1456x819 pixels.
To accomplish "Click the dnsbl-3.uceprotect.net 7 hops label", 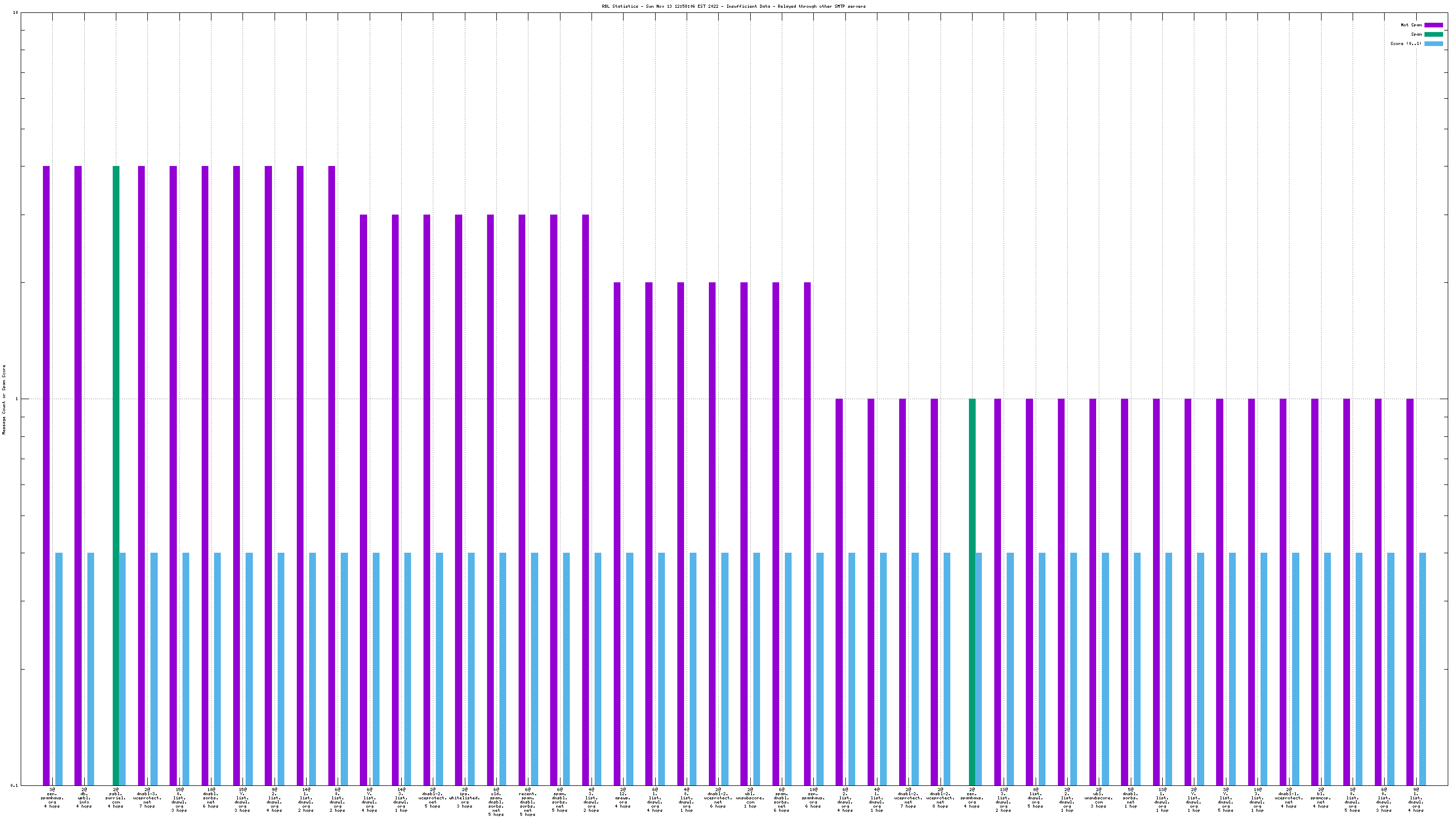I will 147,797.
